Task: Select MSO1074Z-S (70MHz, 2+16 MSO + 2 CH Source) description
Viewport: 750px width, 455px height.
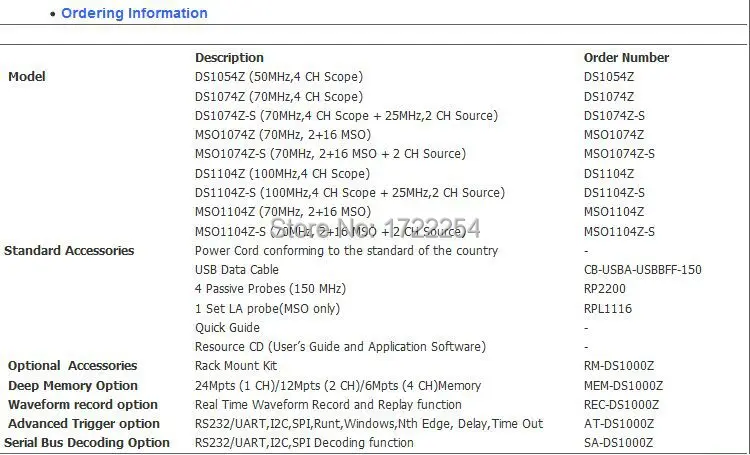Action: pos(330,154)
